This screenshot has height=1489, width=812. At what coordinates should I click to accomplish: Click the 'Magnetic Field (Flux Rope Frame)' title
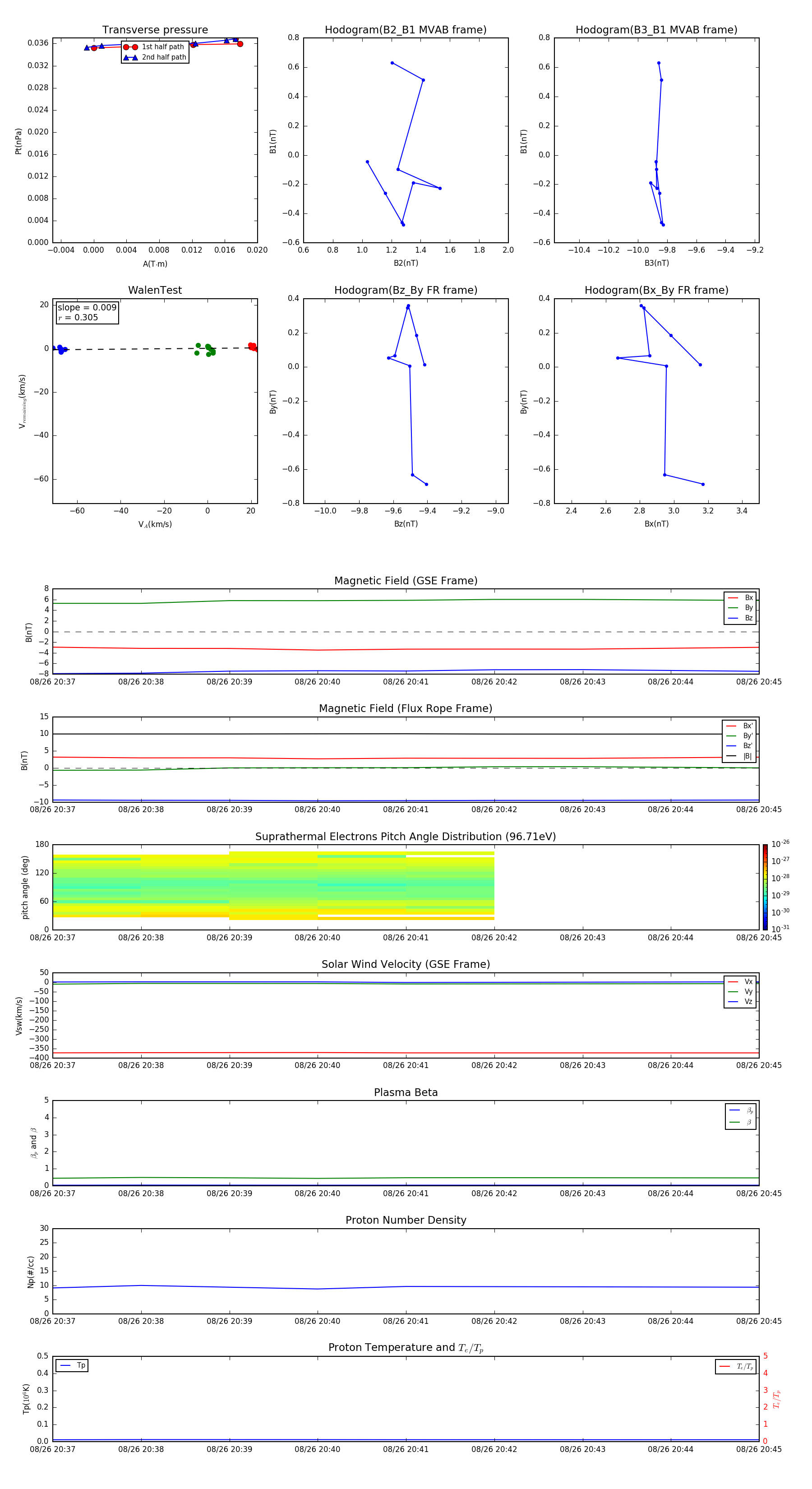click(x=406, y=708)
